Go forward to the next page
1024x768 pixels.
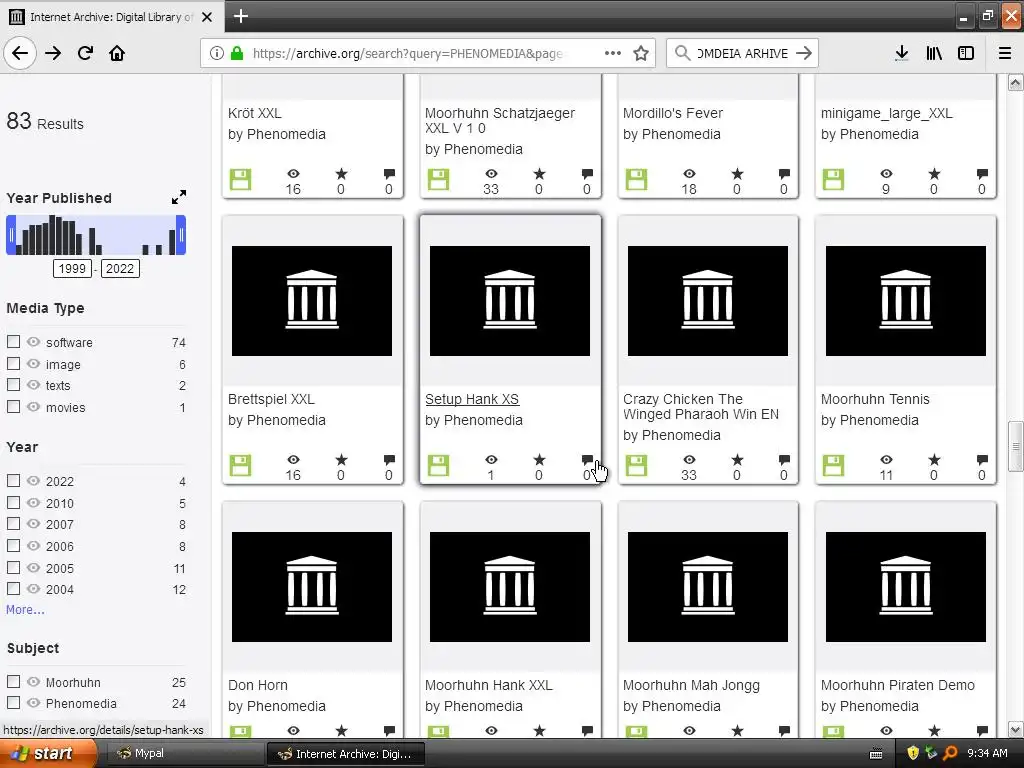click(53, 53)
